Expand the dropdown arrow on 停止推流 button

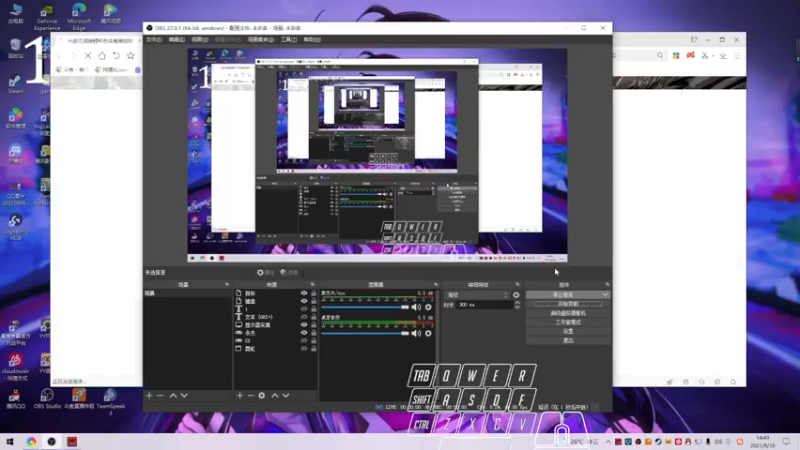(605, 294)
